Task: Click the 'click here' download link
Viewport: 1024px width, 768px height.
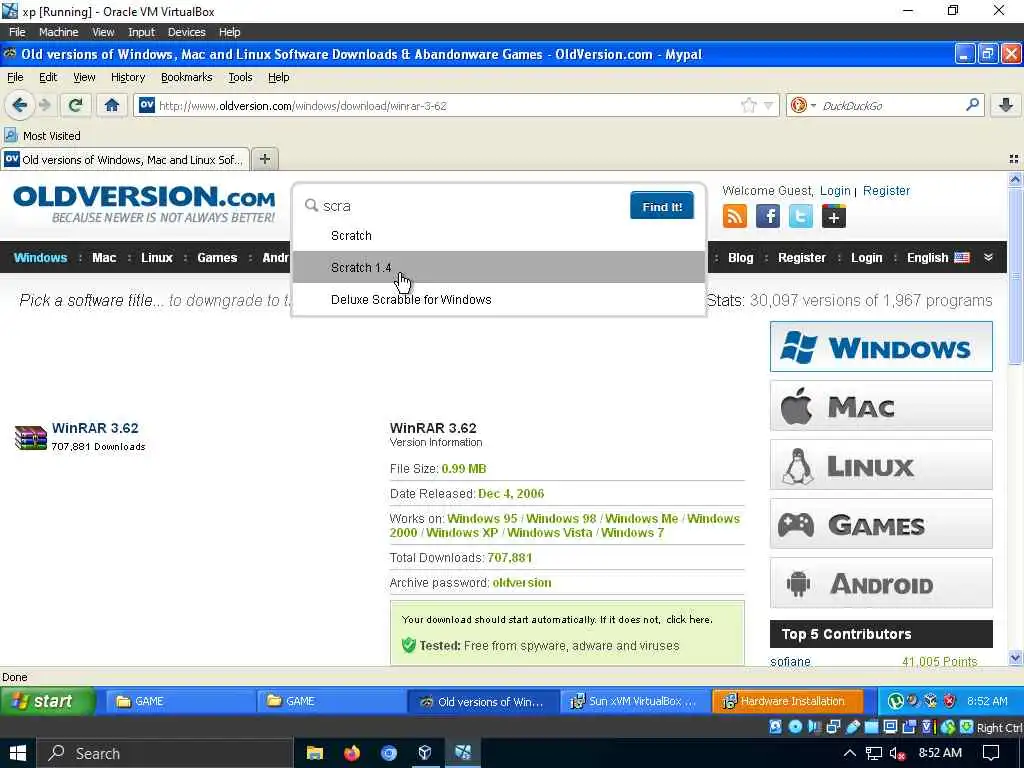Action: [x=688, y=619]
